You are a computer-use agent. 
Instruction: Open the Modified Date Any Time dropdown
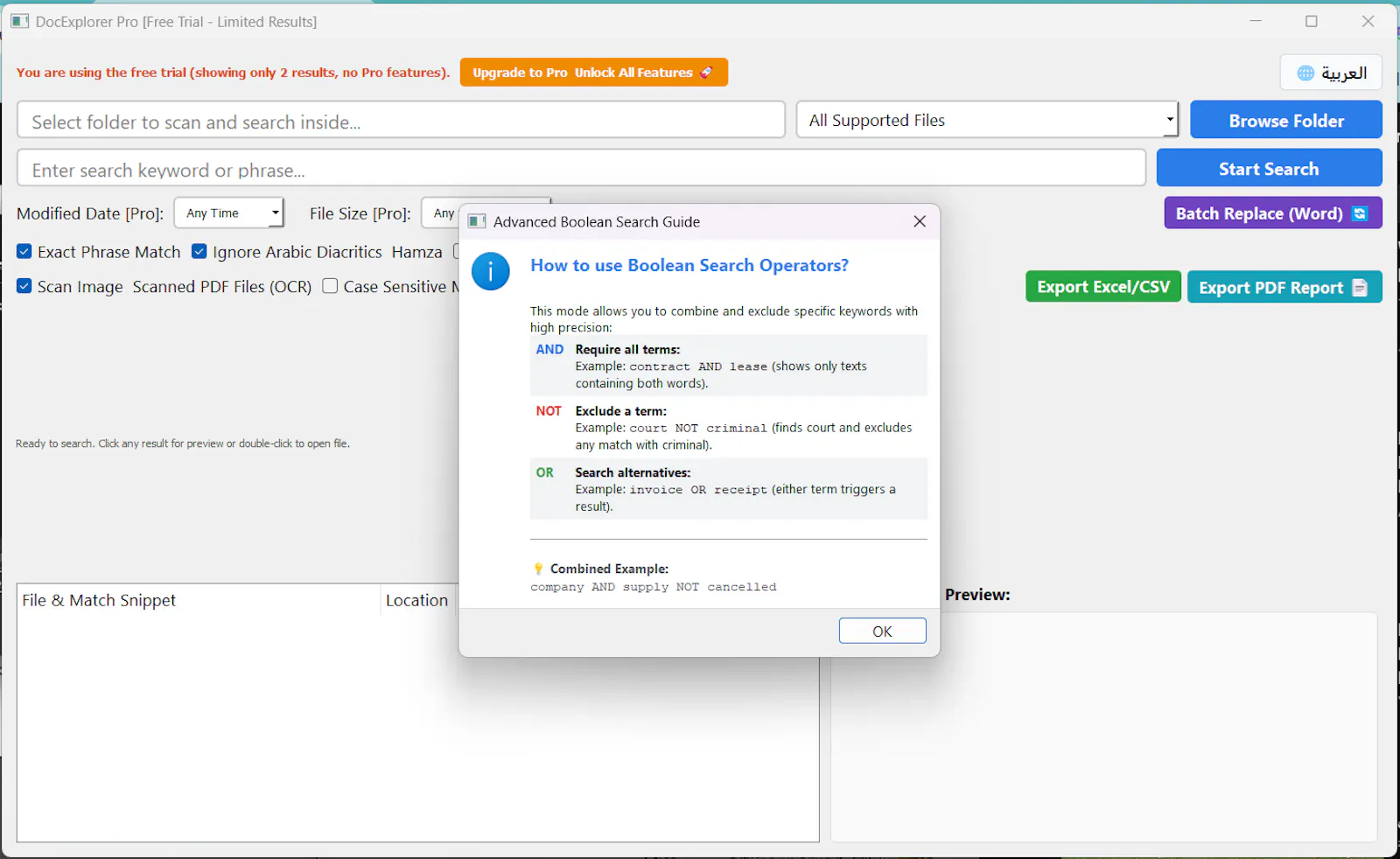pos(228,213)
